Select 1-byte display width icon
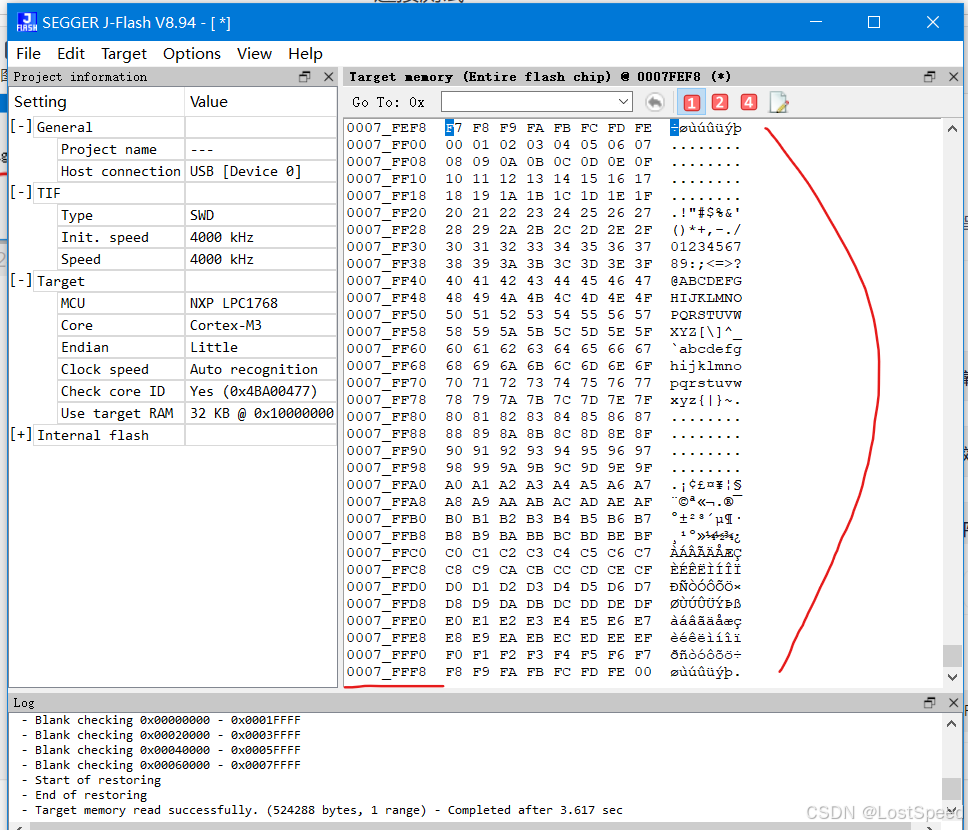Screen dimensions: 968x830 (x=691, y=102)
